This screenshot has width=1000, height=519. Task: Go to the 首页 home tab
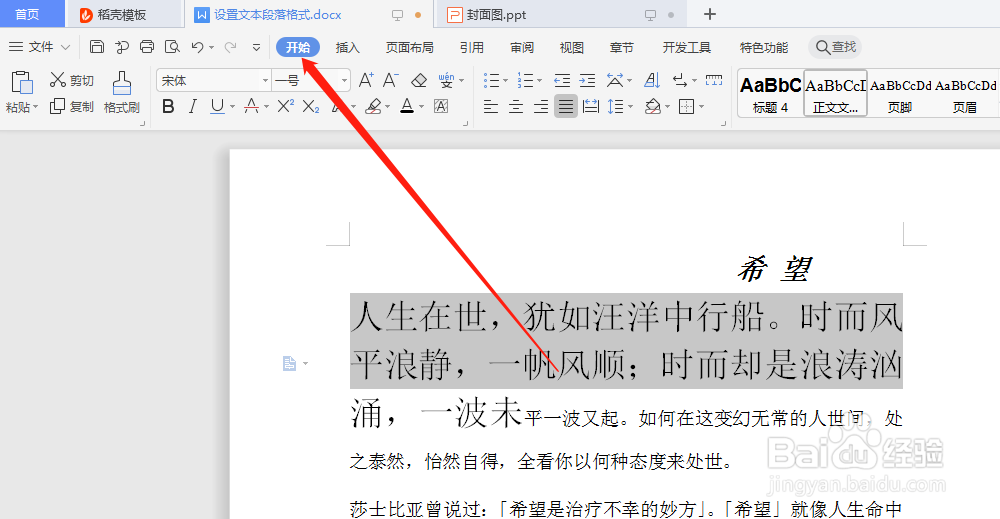pos(27,14)
